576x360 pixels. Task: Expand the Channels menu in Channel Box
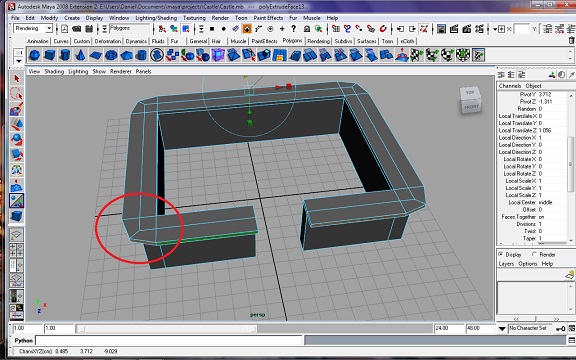pos(510,86)
